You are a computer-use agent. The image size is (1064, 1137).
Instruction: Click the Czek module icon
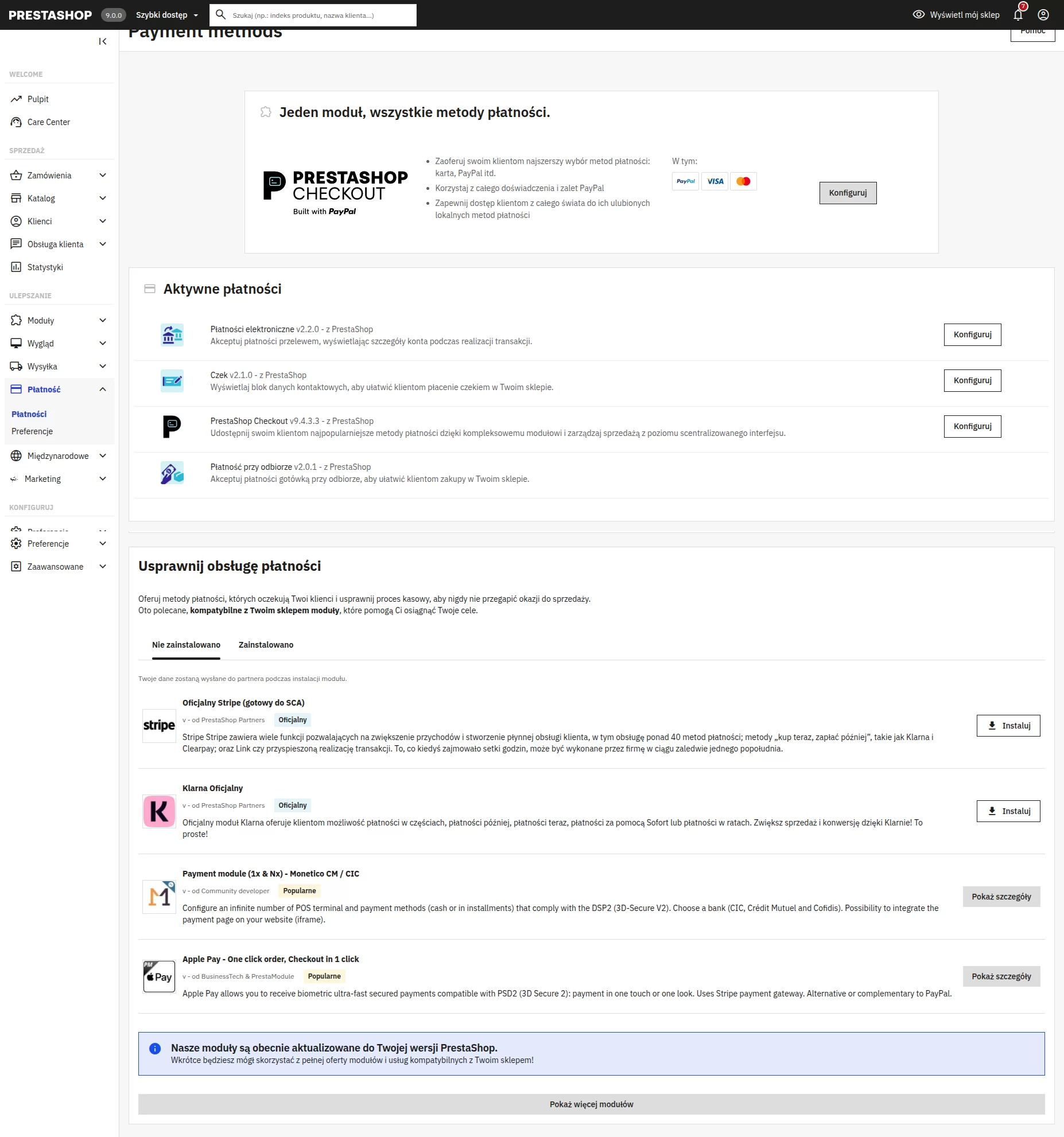(172, 381)
